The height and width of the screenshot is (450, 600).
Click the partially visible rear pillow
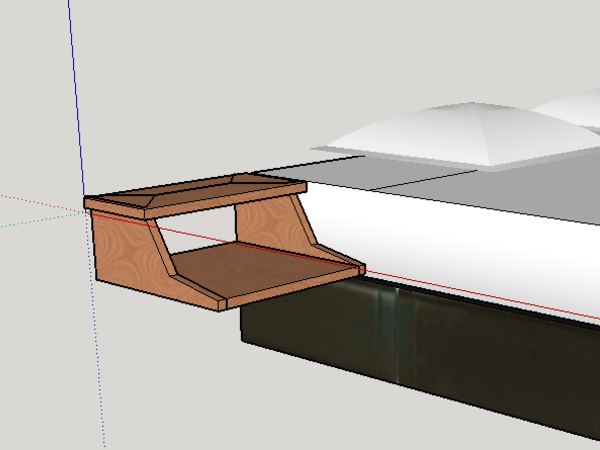pyautogui.click(x=570, y=105)
